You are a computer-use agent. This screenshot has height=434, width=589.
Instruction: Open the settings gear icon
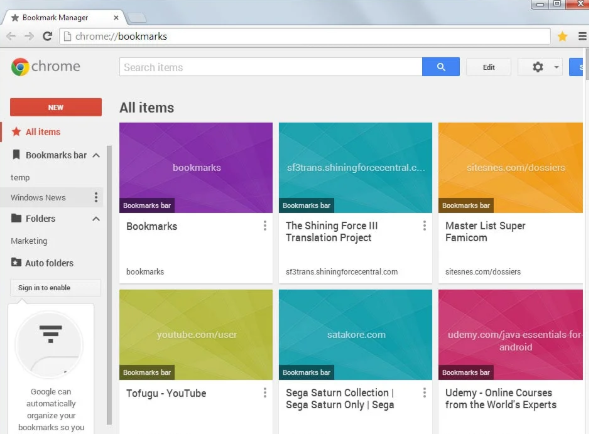pos(538,67)
